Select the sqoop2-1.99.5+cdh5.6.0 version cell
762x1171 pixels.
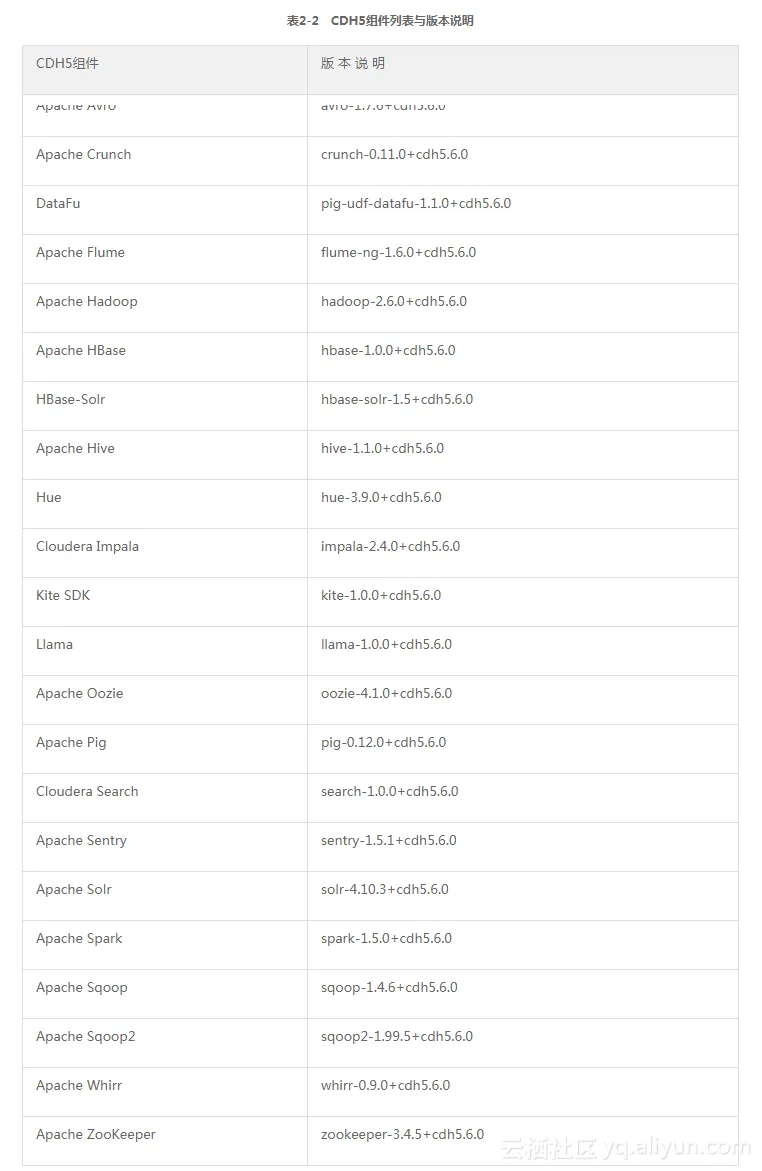[396, 1037]
